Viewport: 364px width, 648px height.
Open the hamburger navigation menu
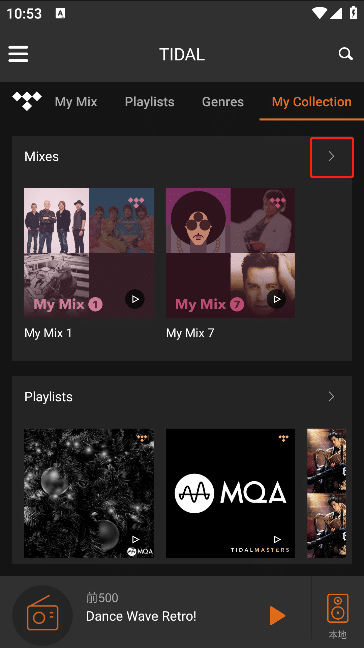click(x=18, y=54)
